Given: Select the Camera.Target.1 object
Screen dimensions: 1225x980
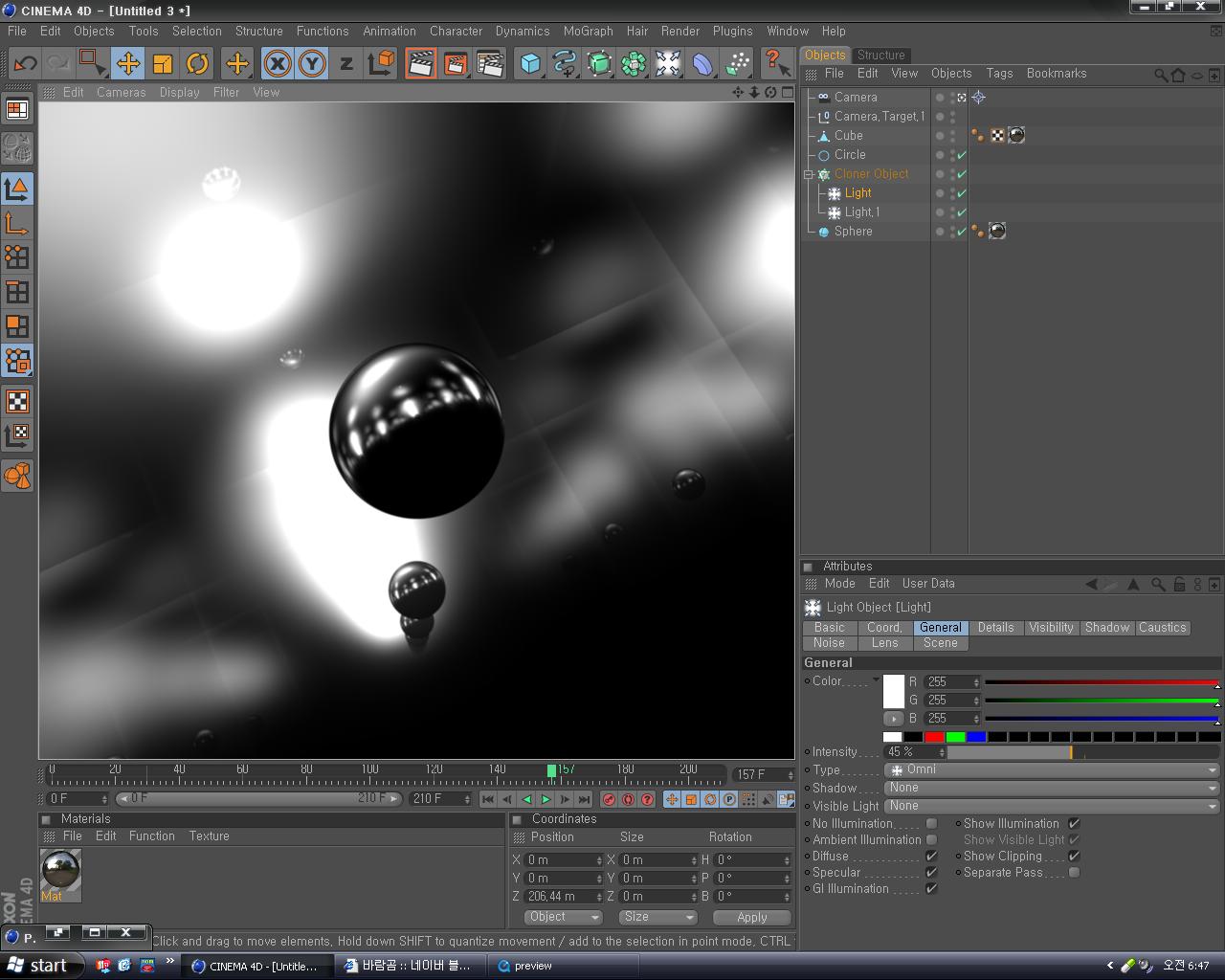Looking at the screenshot, I should 880,116.
